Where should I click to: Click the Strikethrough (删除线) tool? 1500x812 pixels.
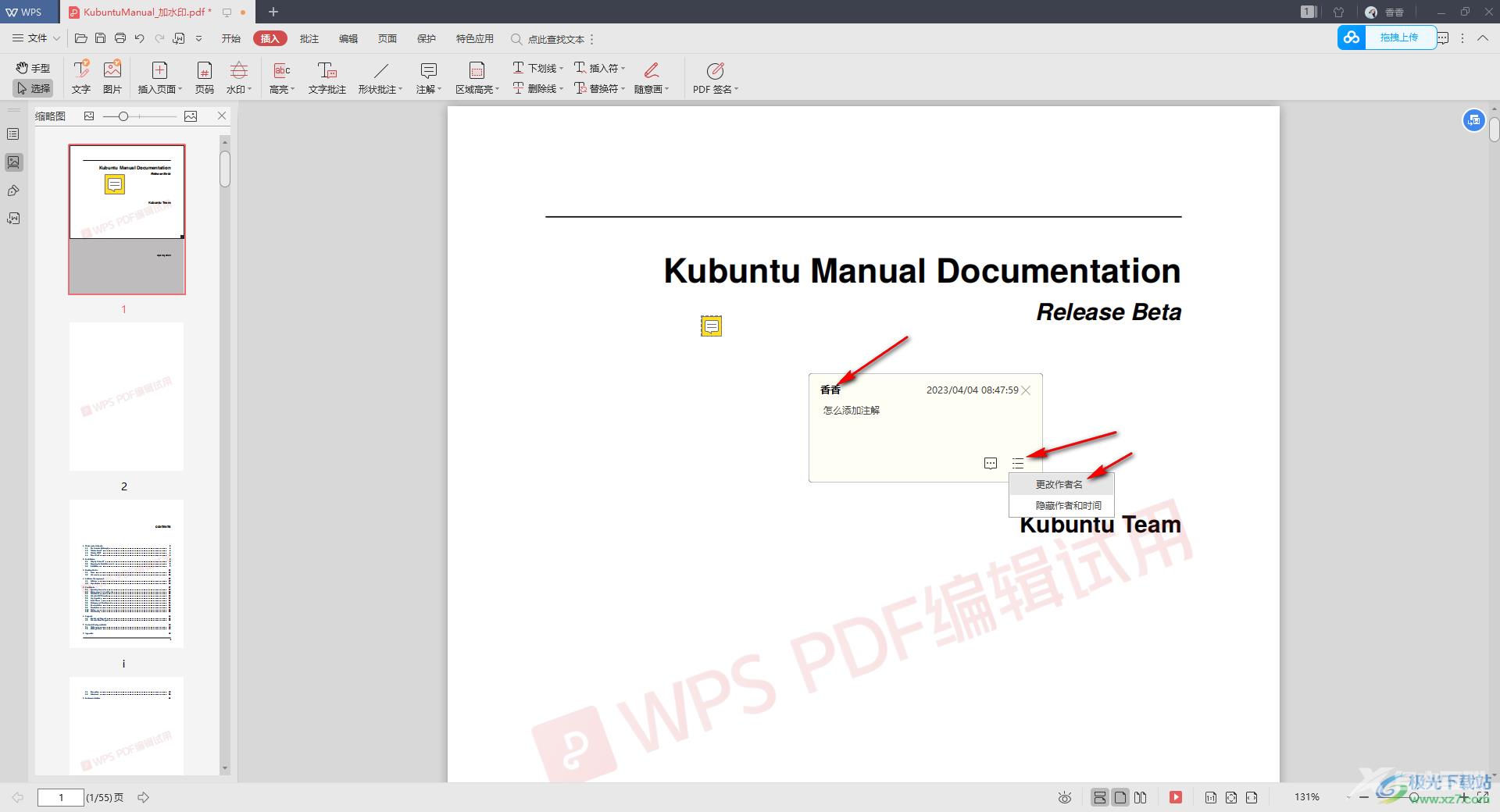coord(537,88)
